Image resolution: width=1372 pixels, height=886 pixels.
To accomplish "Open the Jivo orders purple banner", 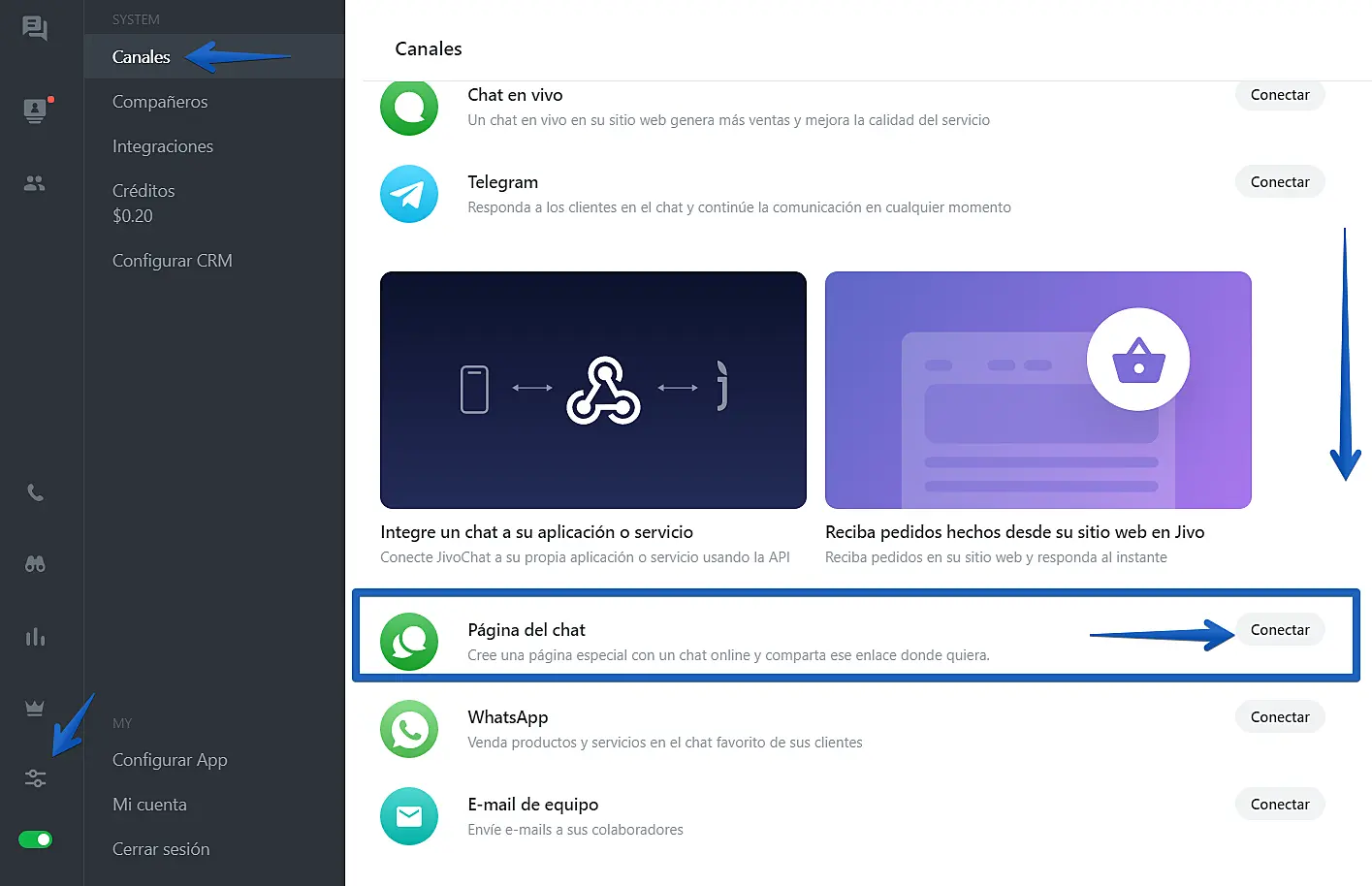I will tap(1037, 390).
